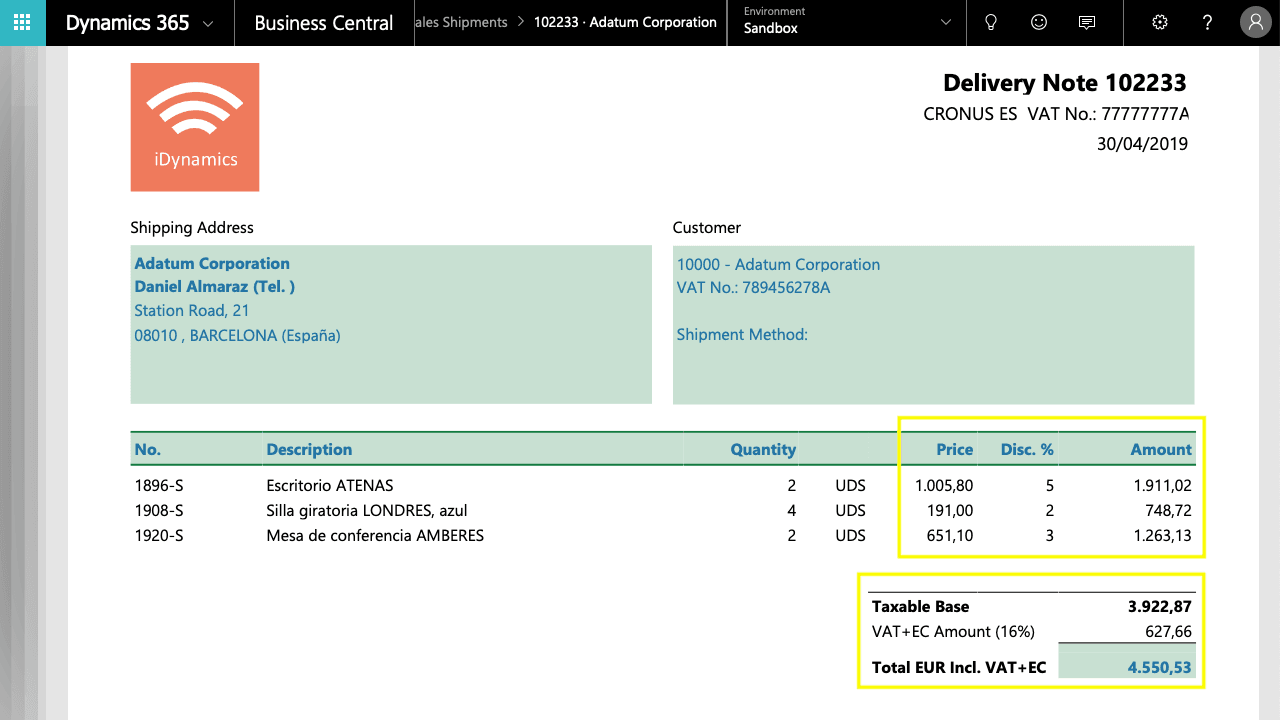Screen dimensions: 1280x720
Task: Click the Adatum Corporation shipping address name
Action: click(x=212, y=264)
